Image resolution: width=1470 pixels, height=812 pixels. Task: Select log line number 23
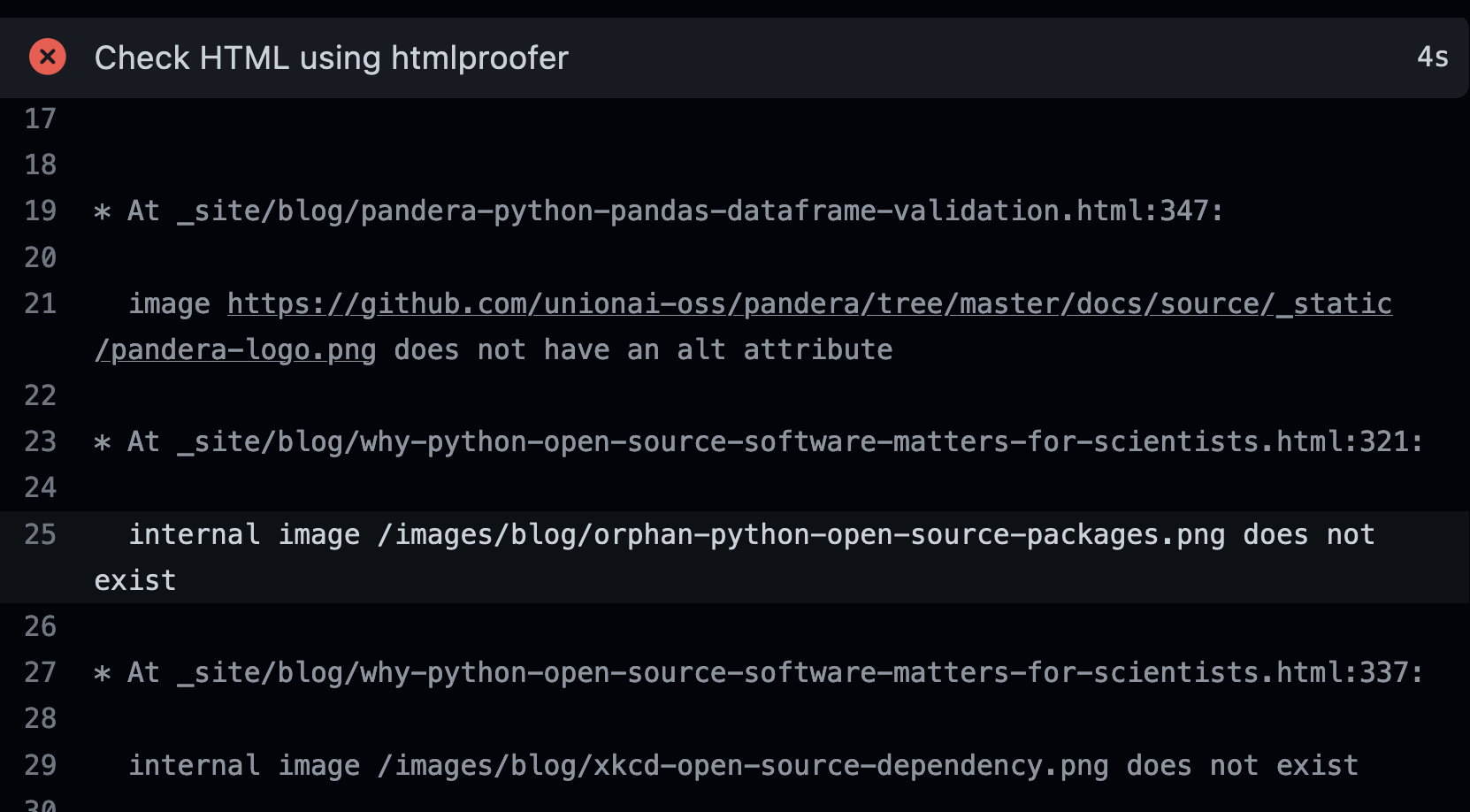[40, 441]
